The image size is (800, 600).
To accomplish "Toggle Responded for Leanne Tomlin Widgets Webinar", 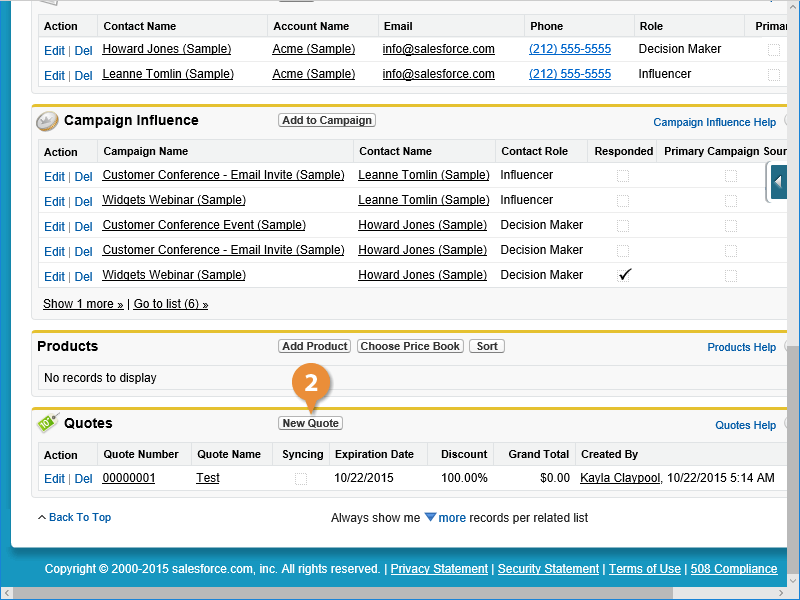I will click(x=623, y=201).
